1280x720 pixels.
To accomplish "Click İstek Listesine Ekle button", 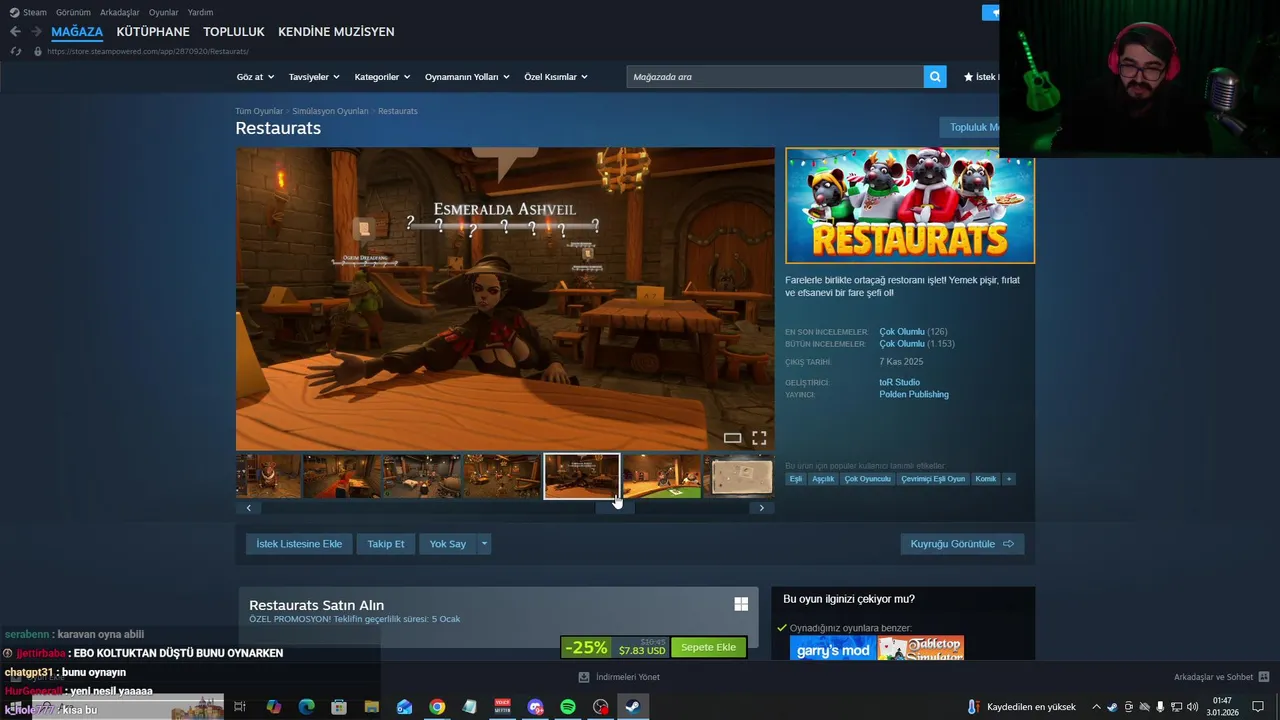I will point(299,544).
